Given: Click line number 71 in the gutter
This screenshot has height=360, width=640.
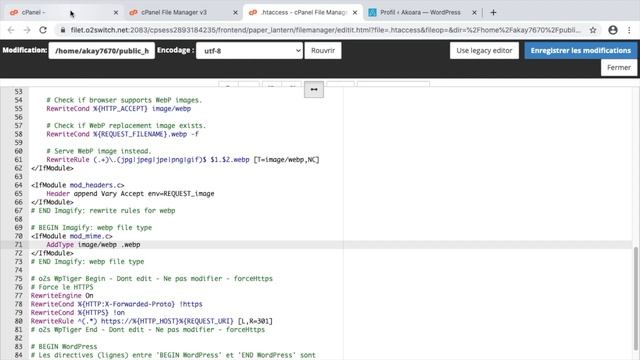Looking at the screenshot, I should [x=18, y=245].
